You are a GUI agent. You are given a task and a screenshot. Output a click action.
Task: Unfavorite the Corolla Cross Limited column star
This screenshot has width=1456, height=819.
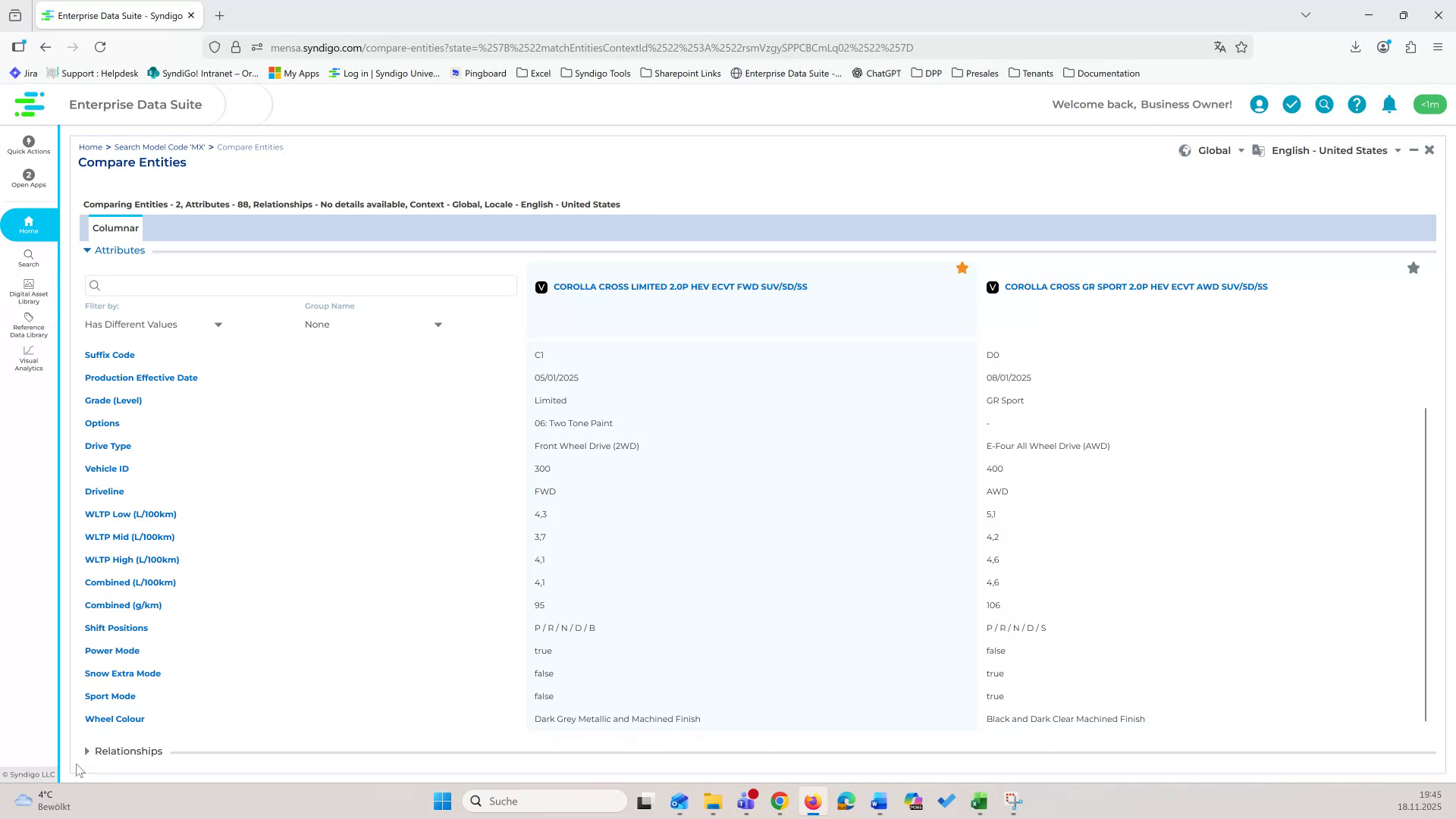coord(962,268)
